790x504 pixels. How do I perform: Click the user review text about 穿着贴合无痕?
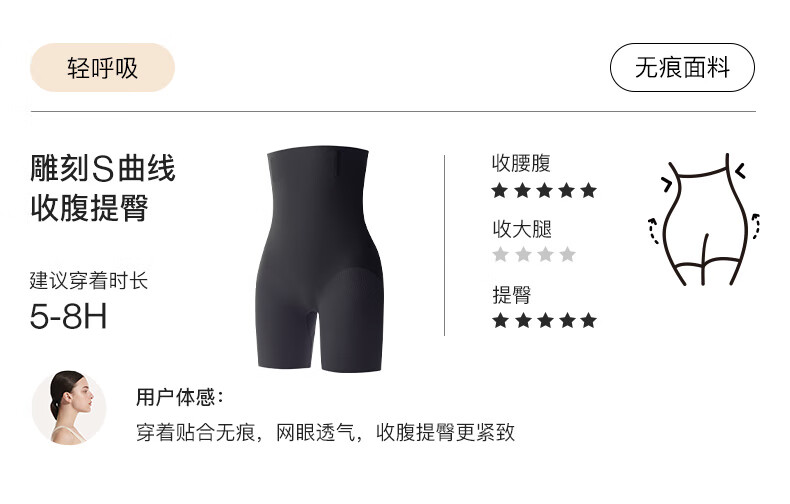[325, 432]
